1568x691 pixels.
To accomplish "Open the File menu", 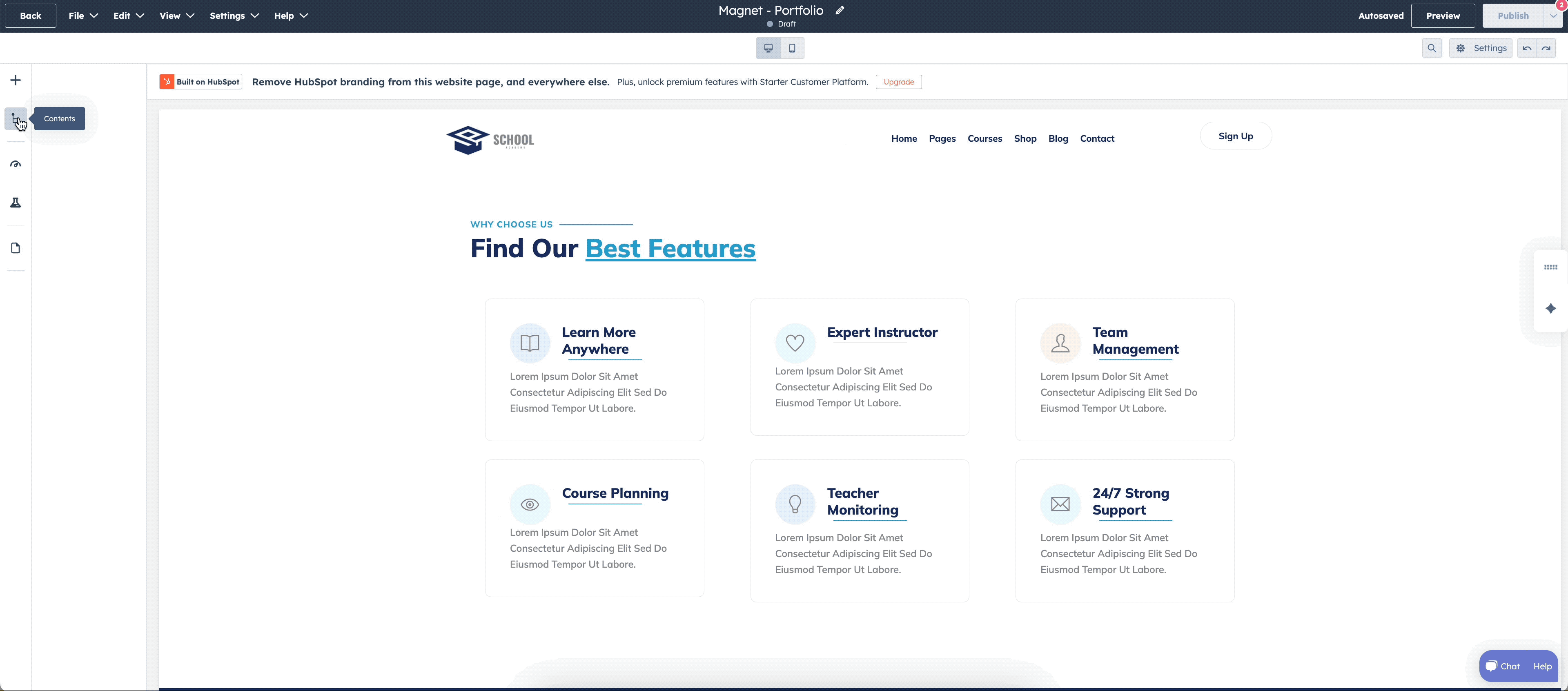I will point(83,16).
